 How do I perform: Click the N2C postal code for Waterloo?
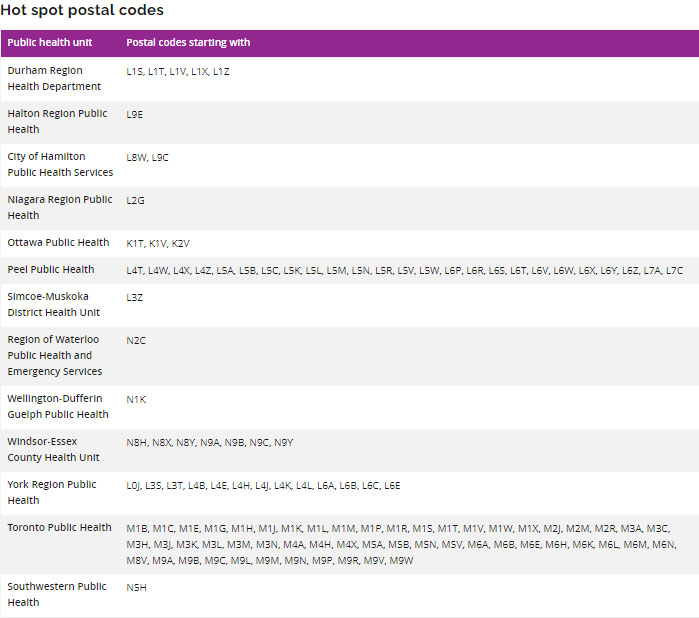(x=136, y=341)
